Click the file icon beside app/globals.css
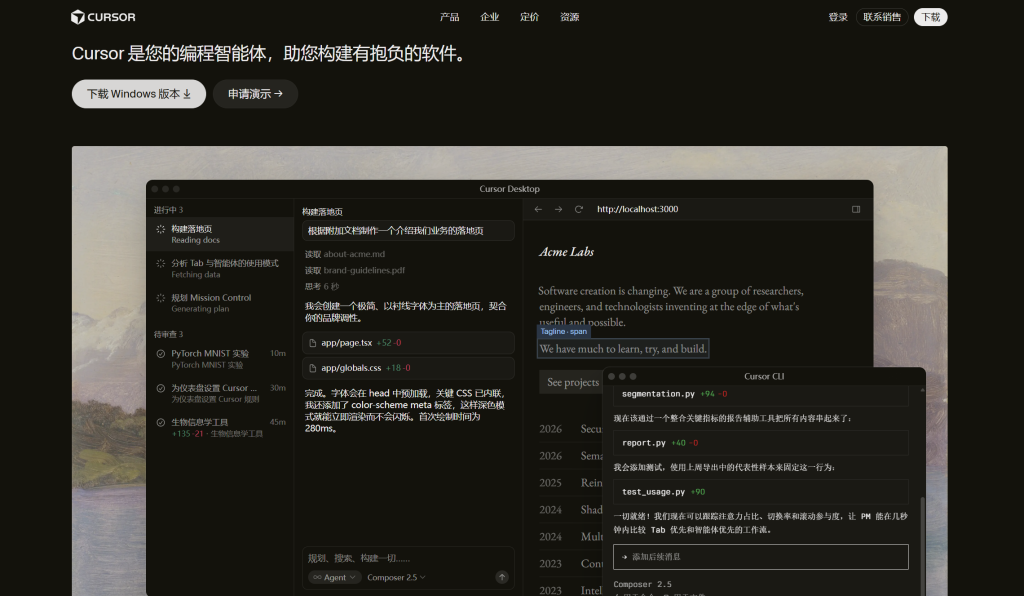Viewport: 1024px width, 596px height. pos(313,368)
